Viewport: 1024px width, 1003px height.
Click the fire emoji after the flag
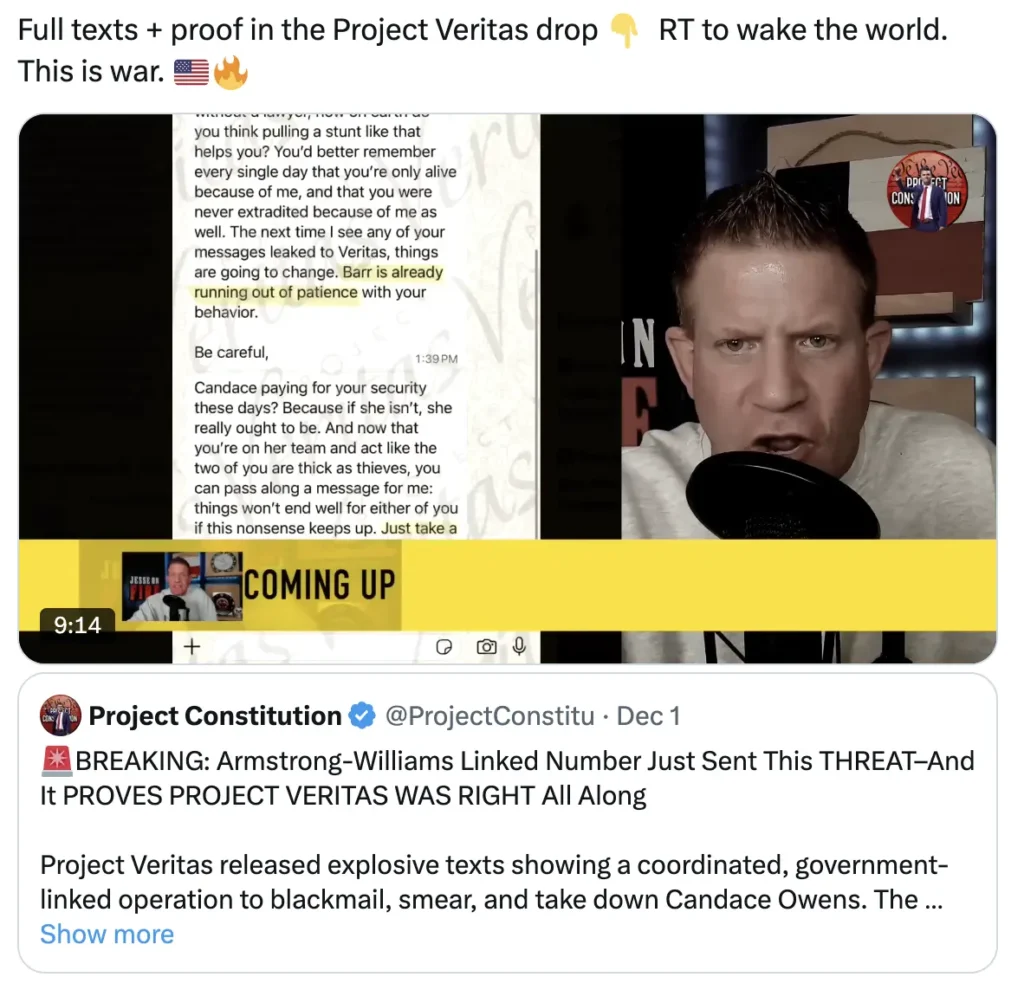click(x=231, y=72)
